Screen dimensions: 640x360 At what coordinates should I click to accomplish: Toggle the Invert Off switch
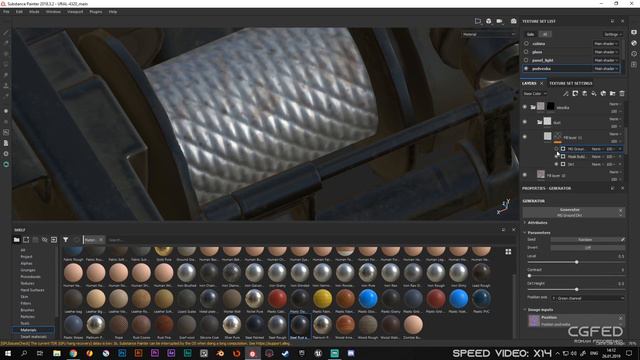click(587, 247)
